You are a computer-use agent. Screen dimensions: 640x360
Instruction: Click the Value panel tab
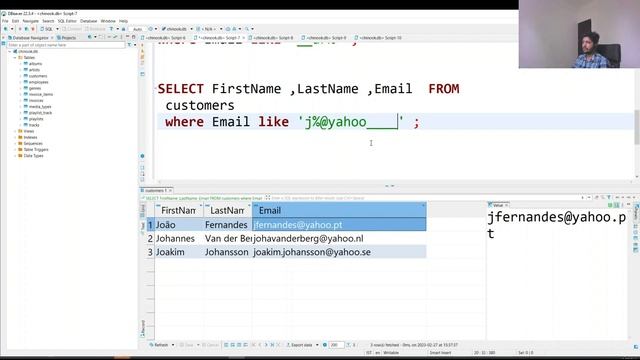[498, 205]
